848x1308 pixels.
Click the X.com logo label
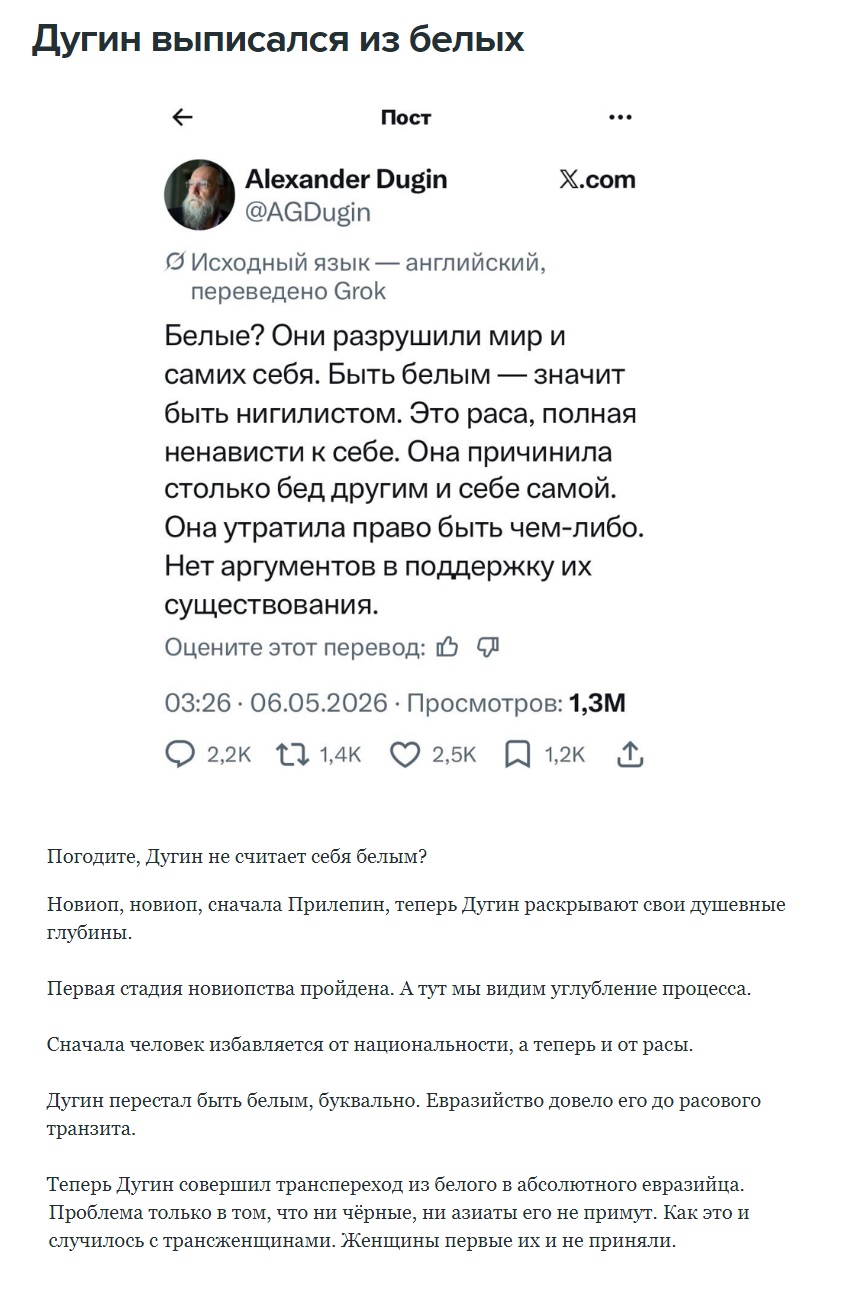point(597,179)
